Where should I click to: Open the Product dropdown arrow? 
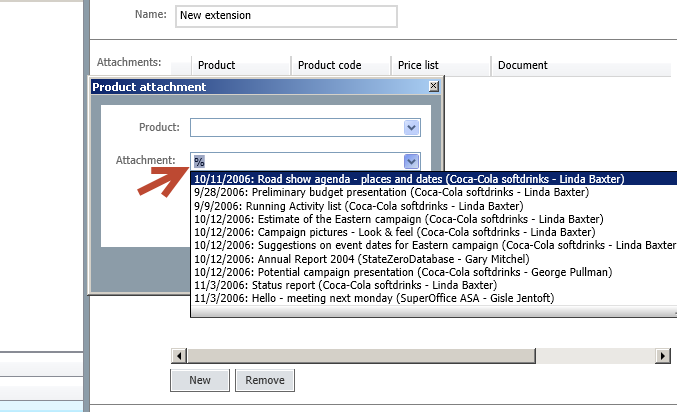click(x=412, y=127)
